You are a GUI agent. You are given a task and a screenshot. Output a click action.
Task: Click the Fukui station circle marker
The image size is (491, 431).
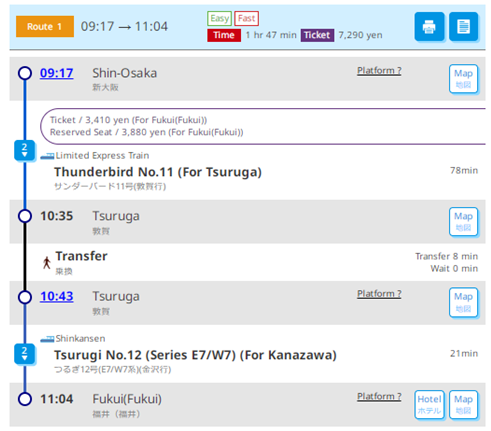[25, 399]
